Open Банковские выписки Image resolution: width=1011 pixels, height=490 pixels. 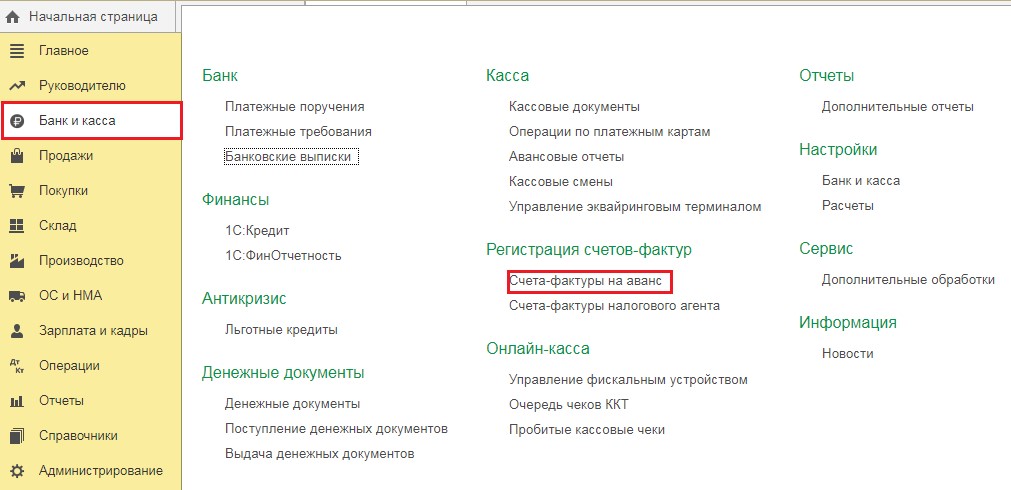(x=290, y=157)
